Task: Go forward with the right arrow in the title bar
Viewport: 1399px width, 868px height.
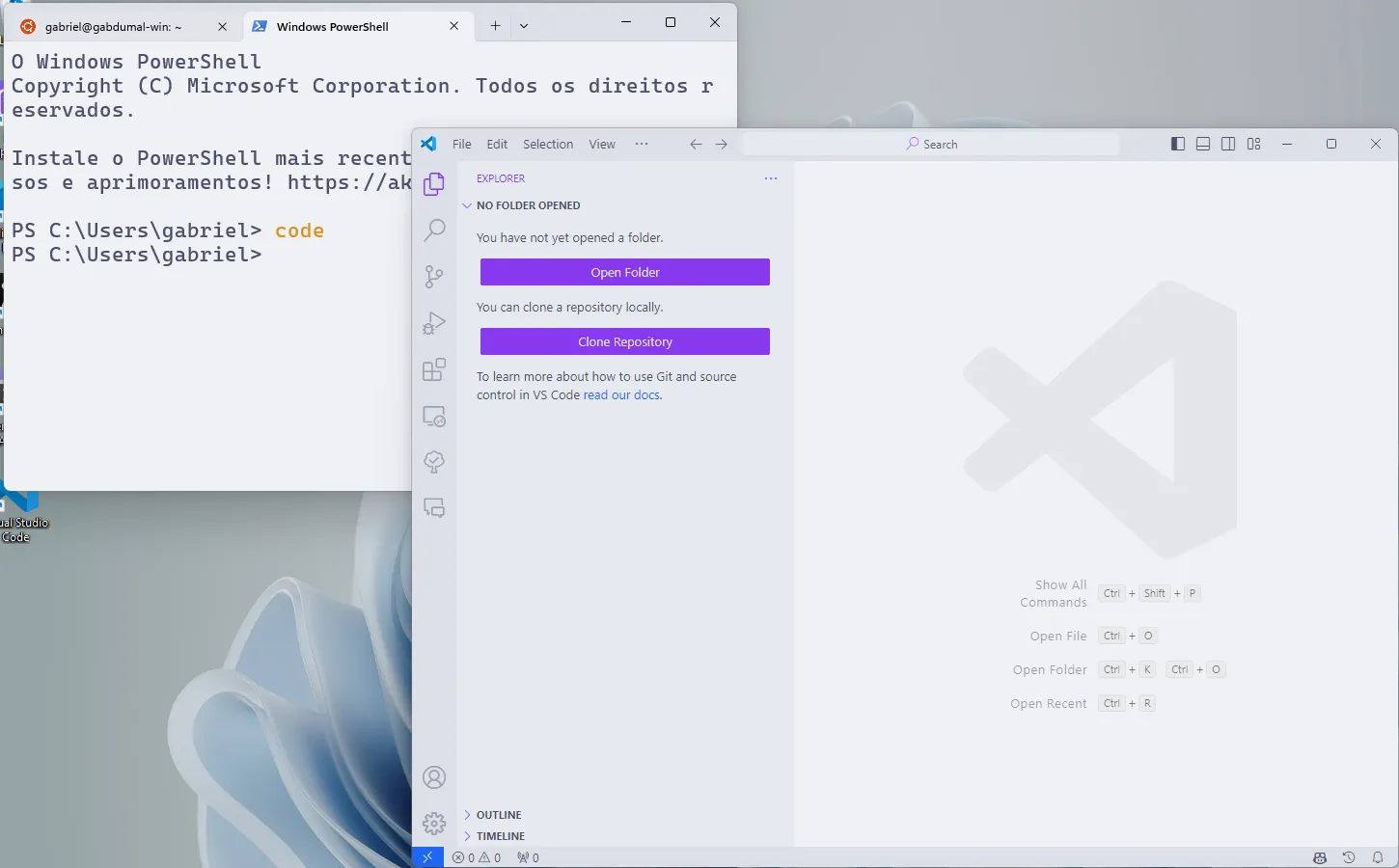Action: coord(721,144)
